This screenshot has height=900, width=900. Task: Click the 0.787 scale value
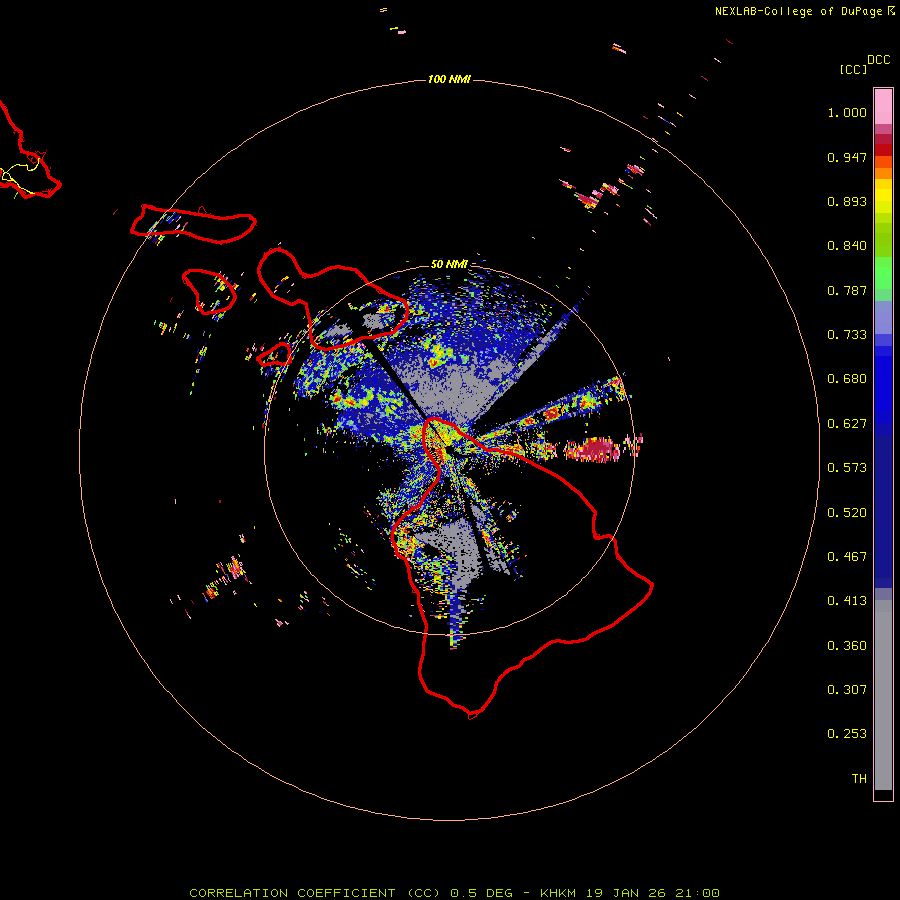[847, 290]
